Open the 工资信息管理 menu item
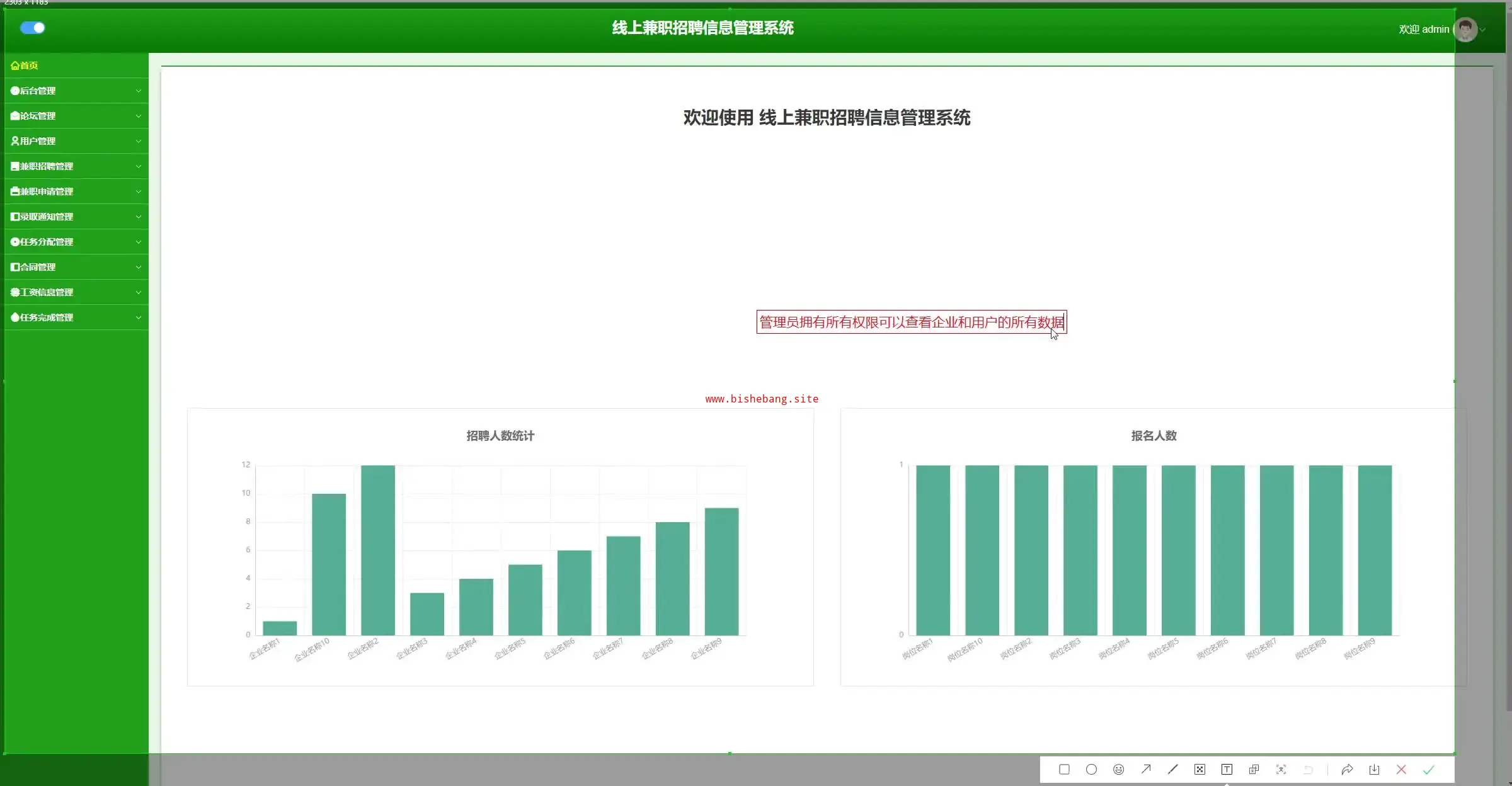The image size is (1512, 786). [x=76, y=292]
